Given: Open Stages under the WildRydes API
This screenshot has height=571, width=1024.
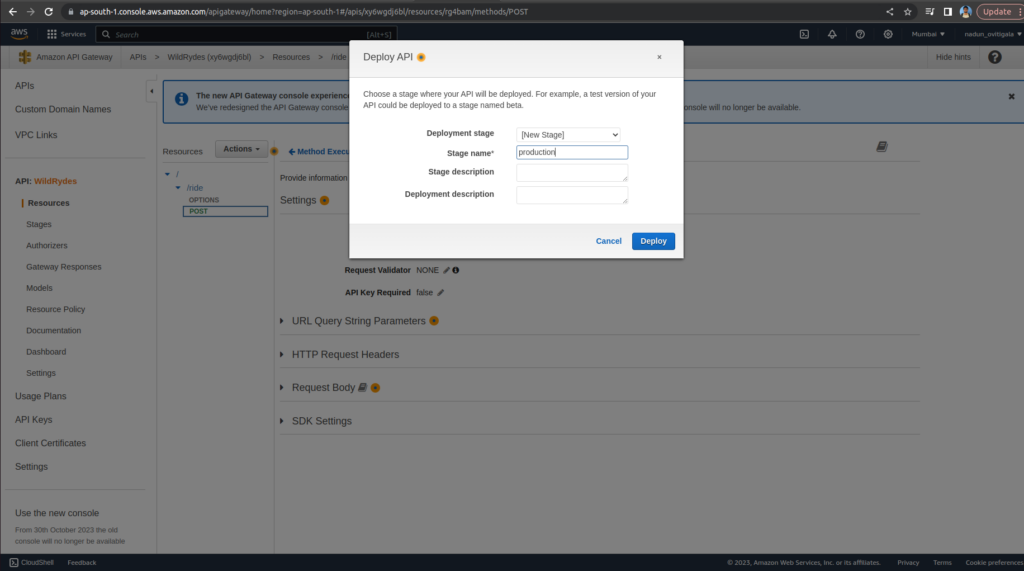Looking at the screenshot, I should (39, 224).
